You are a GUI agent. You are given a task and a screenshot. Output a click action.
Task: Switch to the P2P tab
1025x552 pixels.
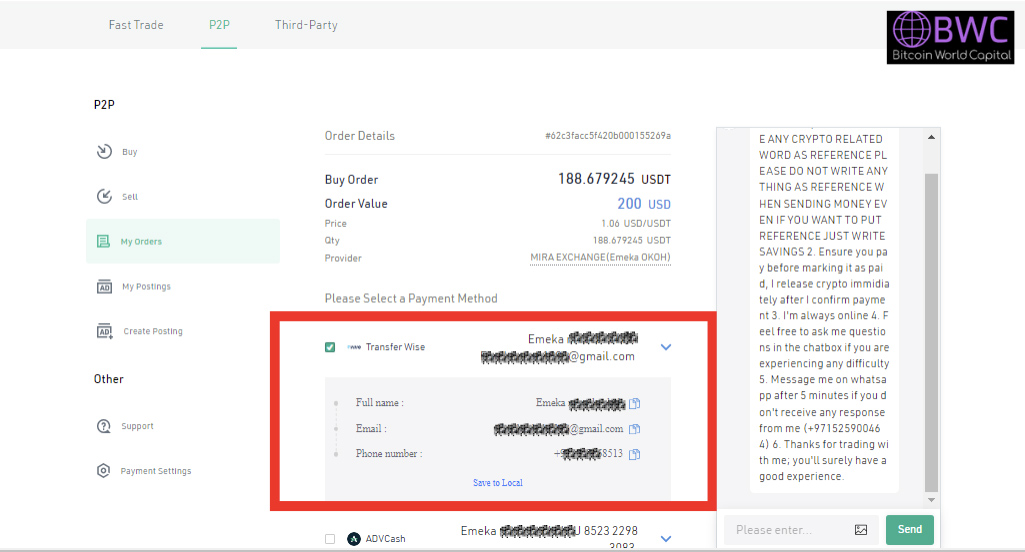click(219, 25)
